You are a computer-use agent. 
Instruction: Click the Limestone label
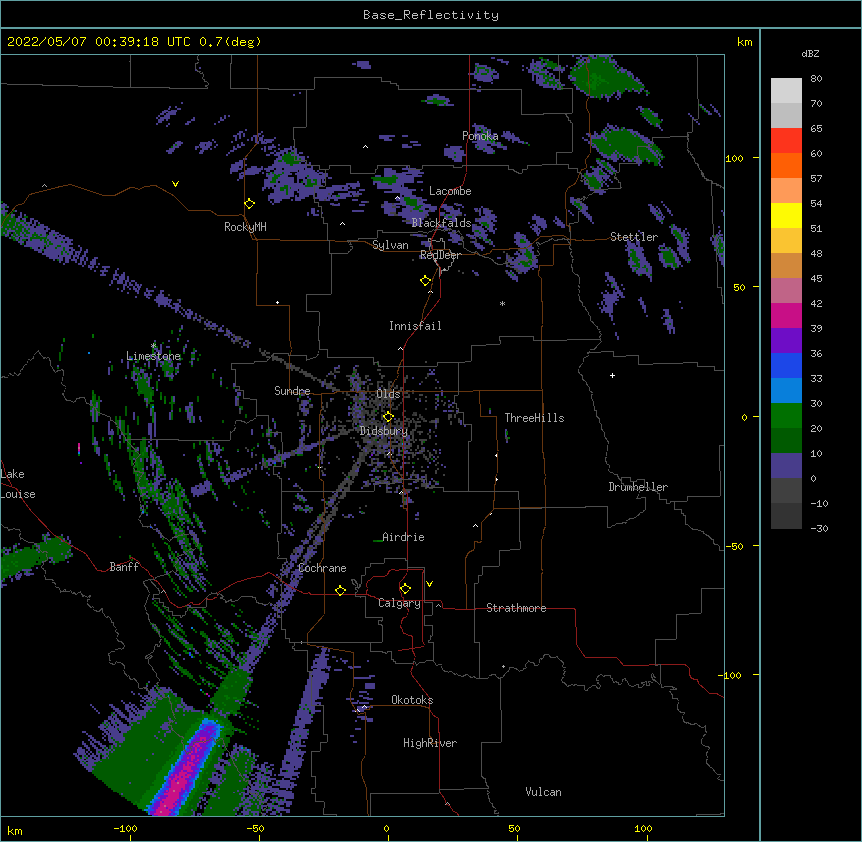[x=153, y=356]
